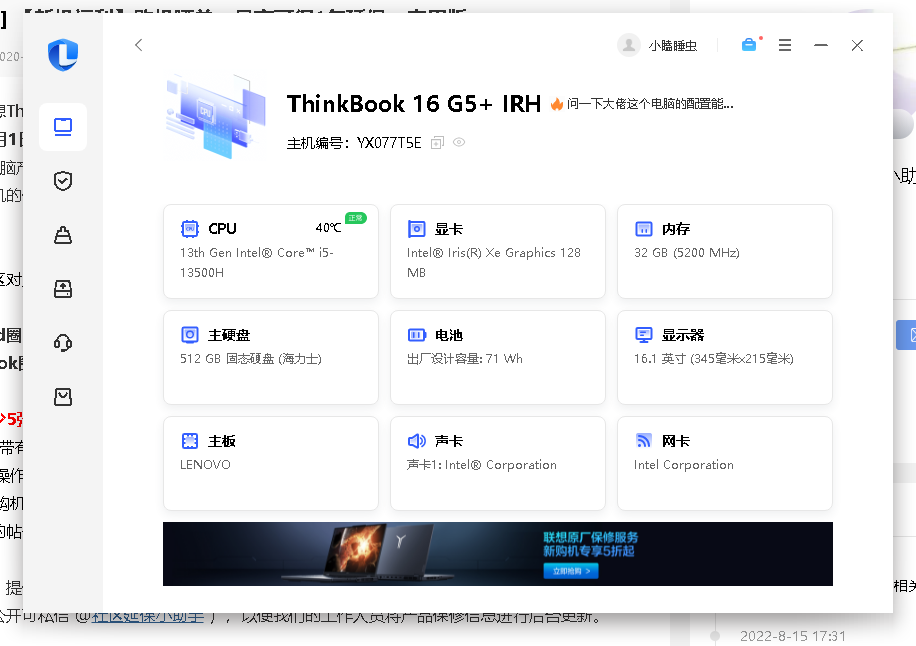Screen dimensions: 916x646
Task: Click the green 正常 status badge
Action: pos(356,218)
